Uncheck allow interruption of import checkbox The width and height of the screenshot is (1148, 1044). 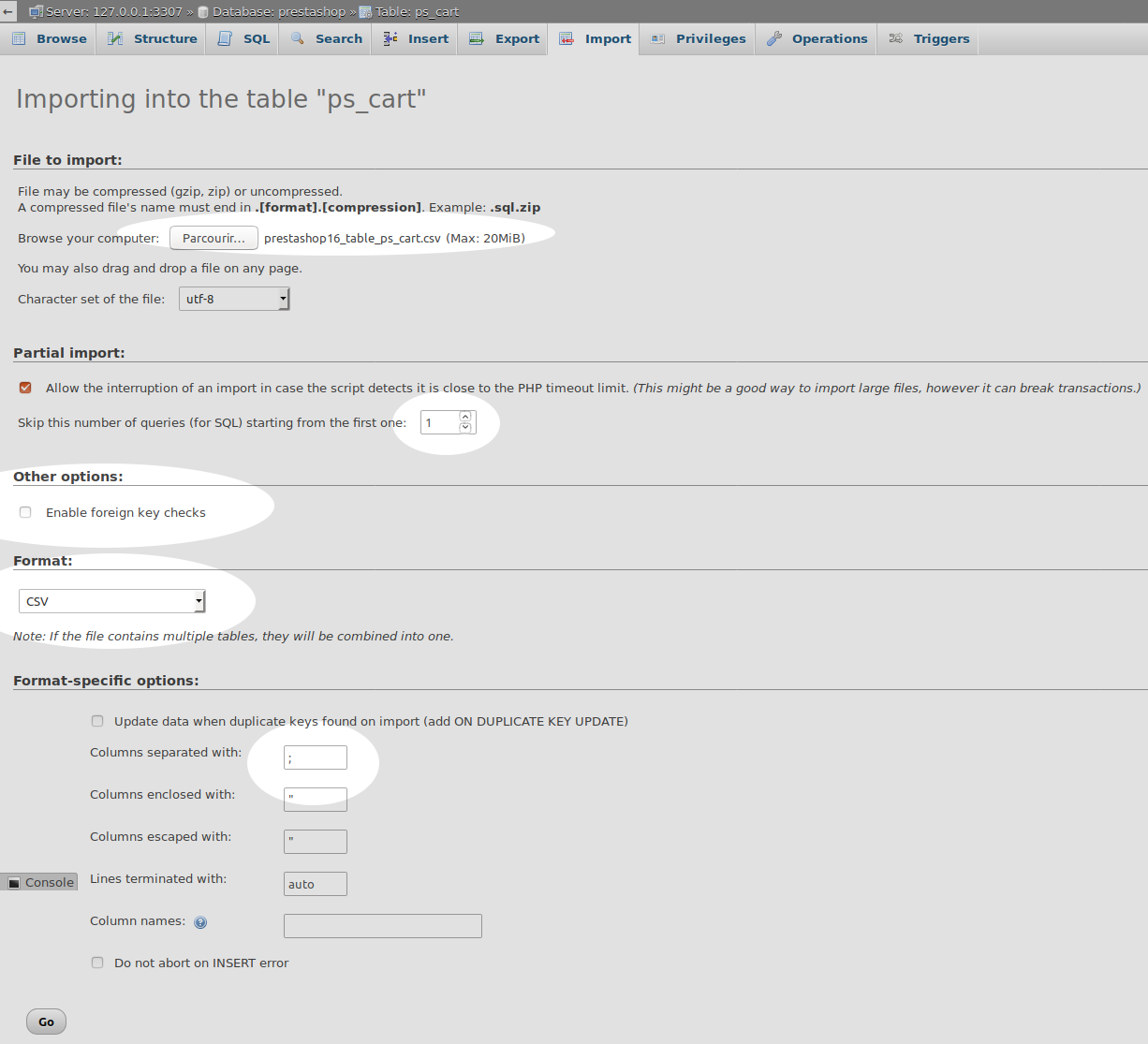point(25,388)
